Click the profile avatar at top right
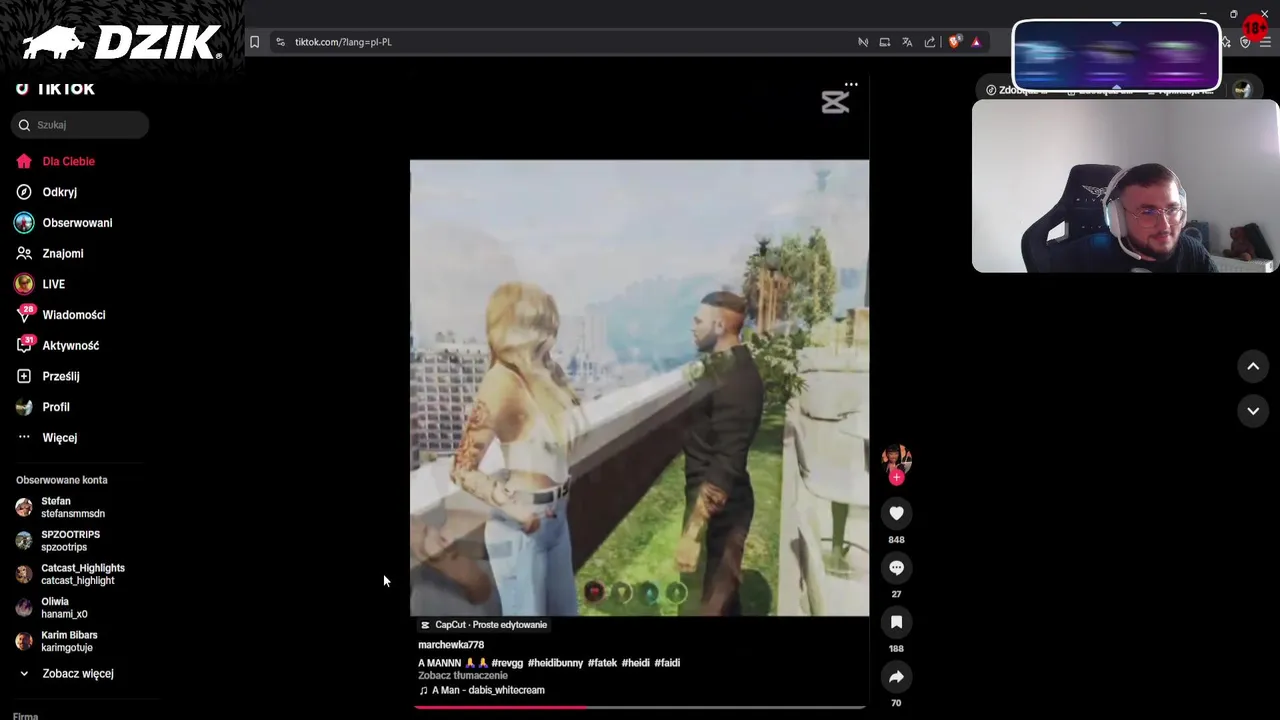This screenshot has height=720, width=1280. [1242, 90]
